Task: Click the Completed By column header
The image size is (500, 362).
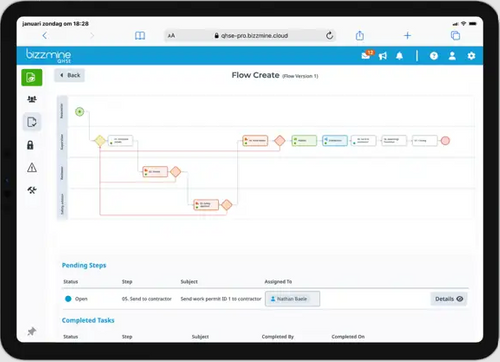Action: point(278,337)
